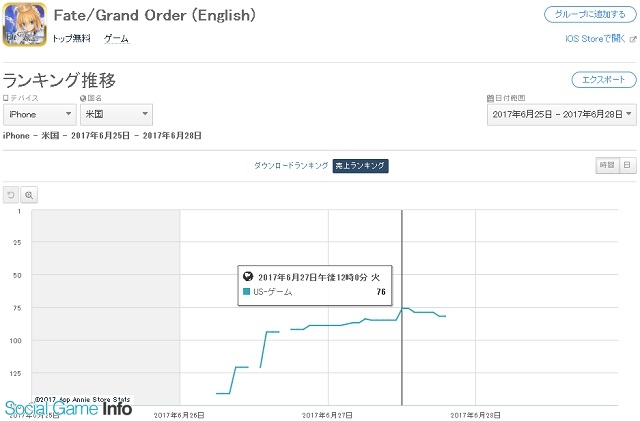Image resolution: width=640 pixels, height=421 pixels.
Task: Select the 売上ランキング toggle
Action: 360,166
